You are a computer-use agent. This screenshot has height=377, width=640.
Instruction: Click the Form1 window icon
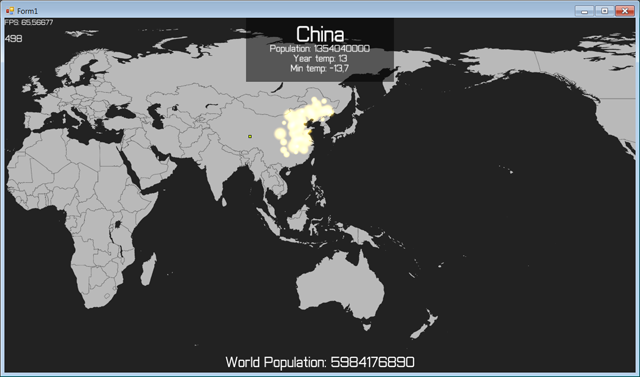(10, 11)
